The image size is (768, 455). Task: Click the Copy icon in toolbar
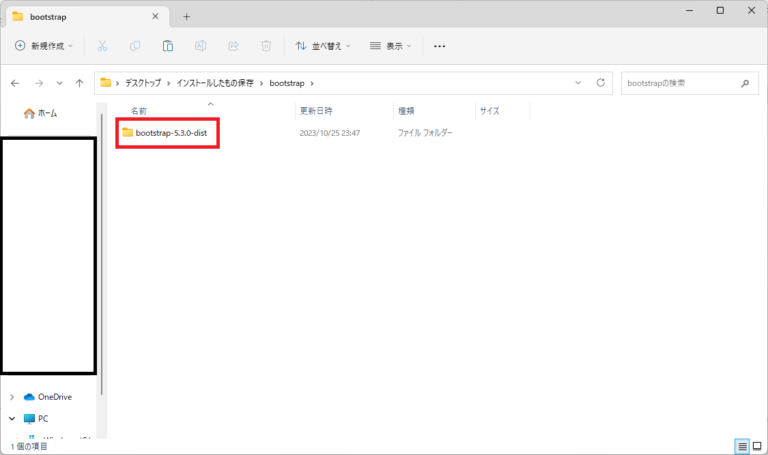point(135,46)
